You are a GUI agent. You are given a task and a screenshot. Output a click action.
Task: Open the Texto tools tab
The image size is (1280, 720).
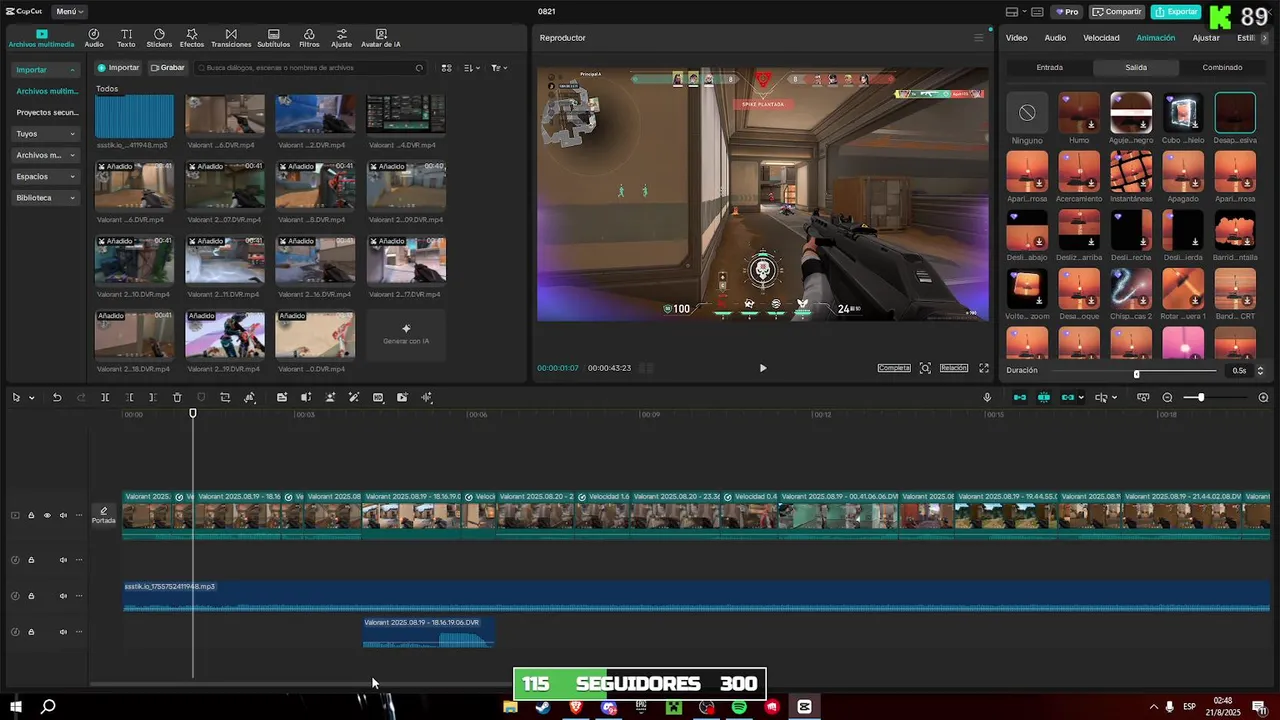click(126, 38)
